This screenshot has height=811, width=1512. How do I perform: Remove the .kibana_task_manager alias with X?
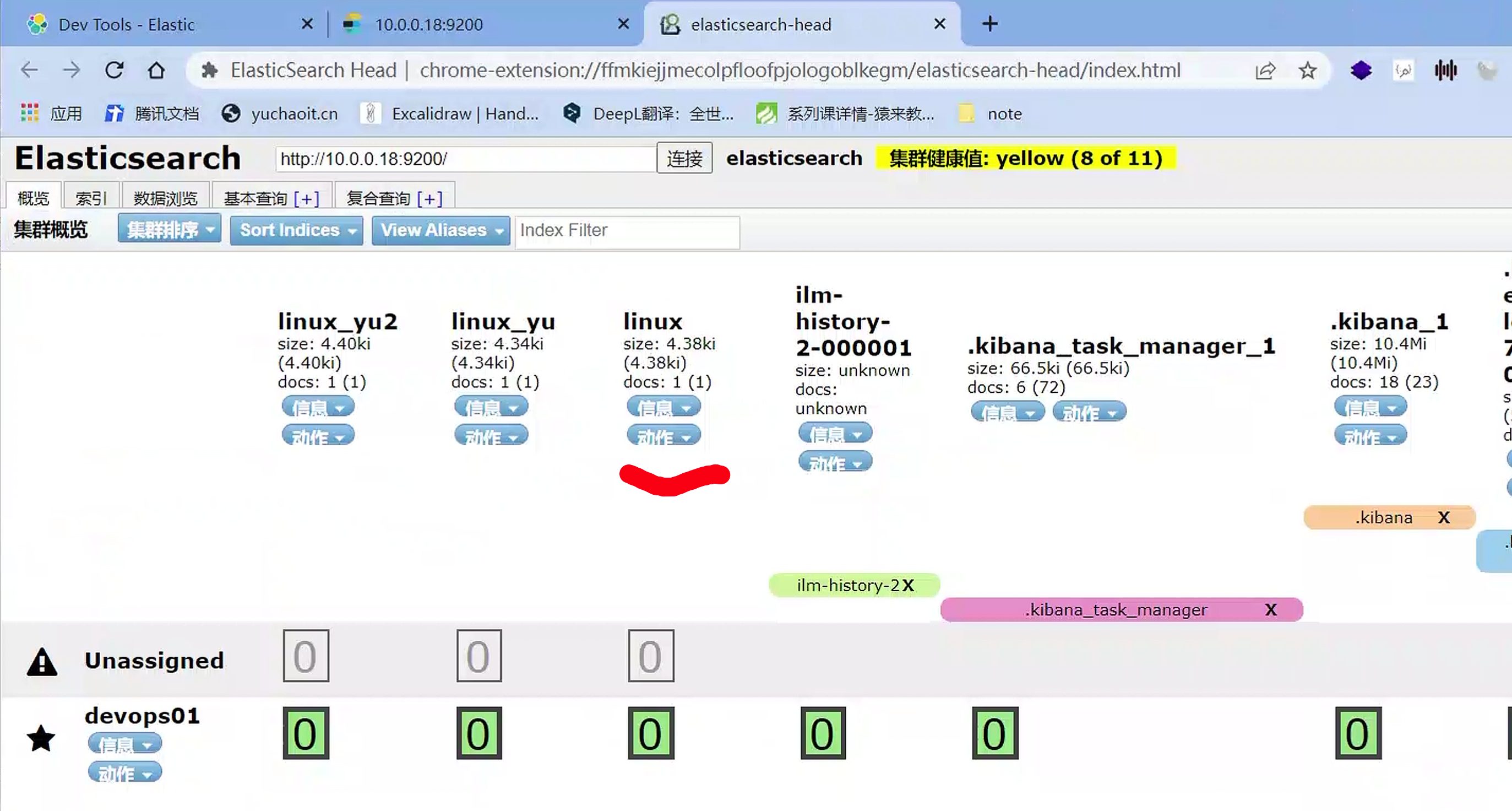(1270, 609)
